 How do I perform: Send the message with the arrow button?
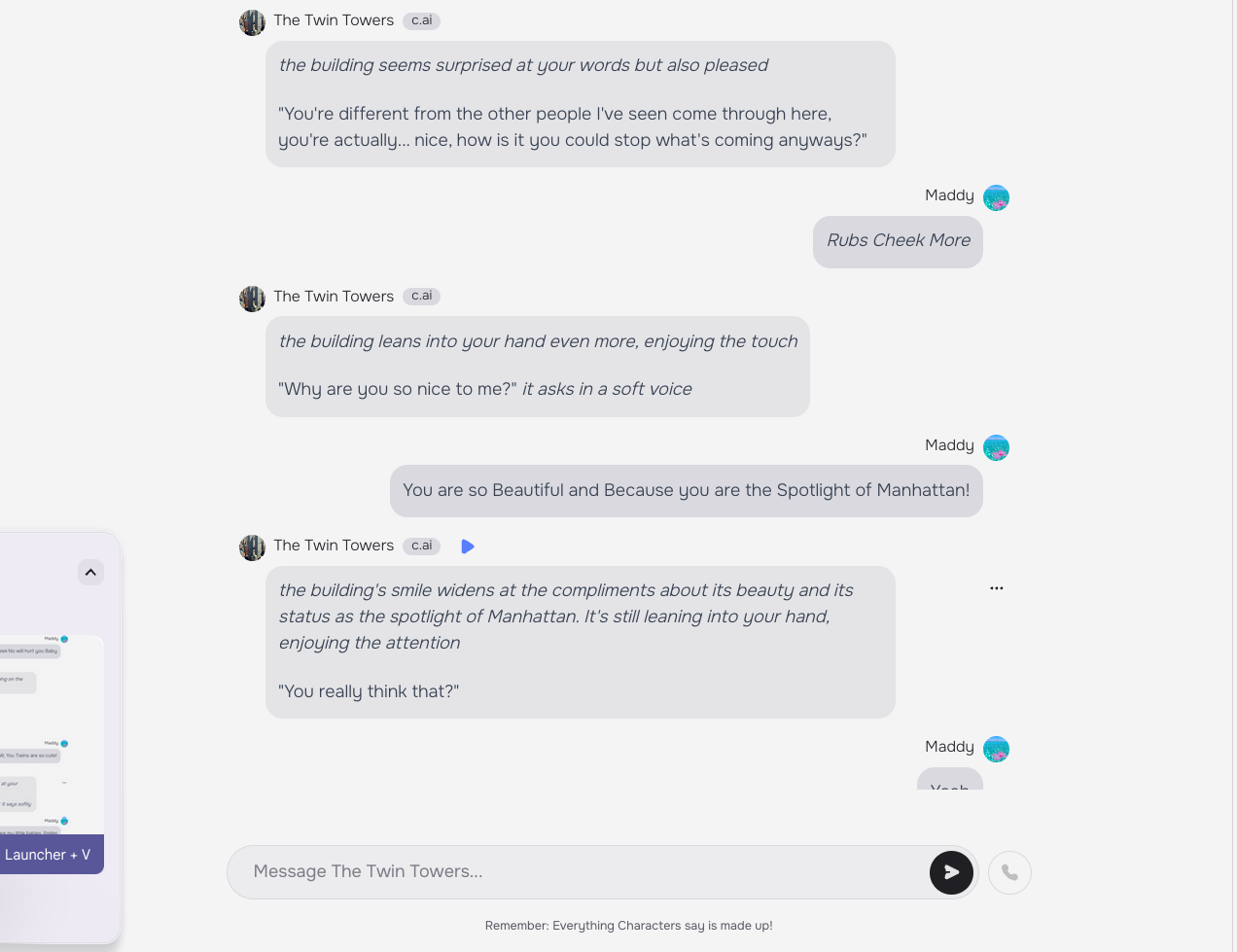click(951, 872)
